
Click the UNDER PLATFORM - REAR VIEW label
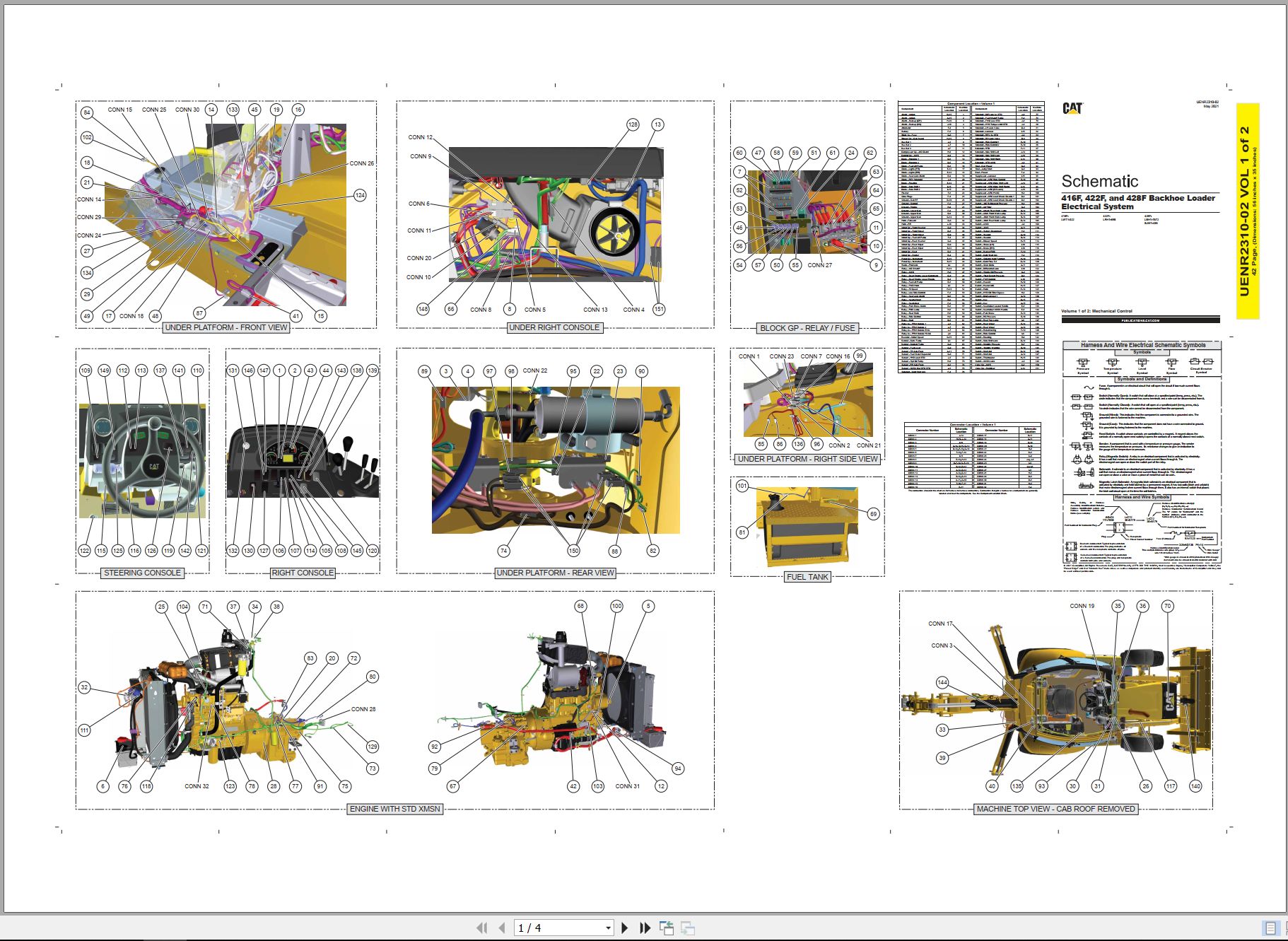[x=555, y=573]
